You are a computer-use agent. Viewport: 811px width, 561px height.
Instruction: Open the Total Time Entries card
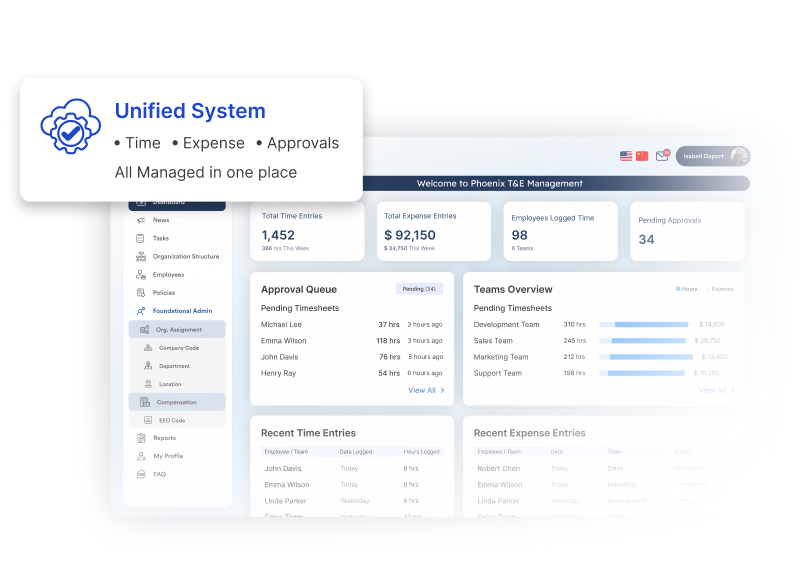pyautogui.click(x=307, y=231)
